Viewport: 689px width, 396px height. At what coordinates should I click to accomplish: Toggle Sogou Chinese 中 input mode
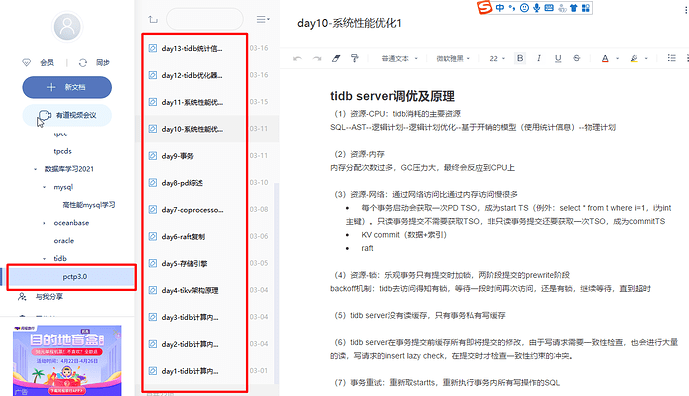tap(500, 8)
